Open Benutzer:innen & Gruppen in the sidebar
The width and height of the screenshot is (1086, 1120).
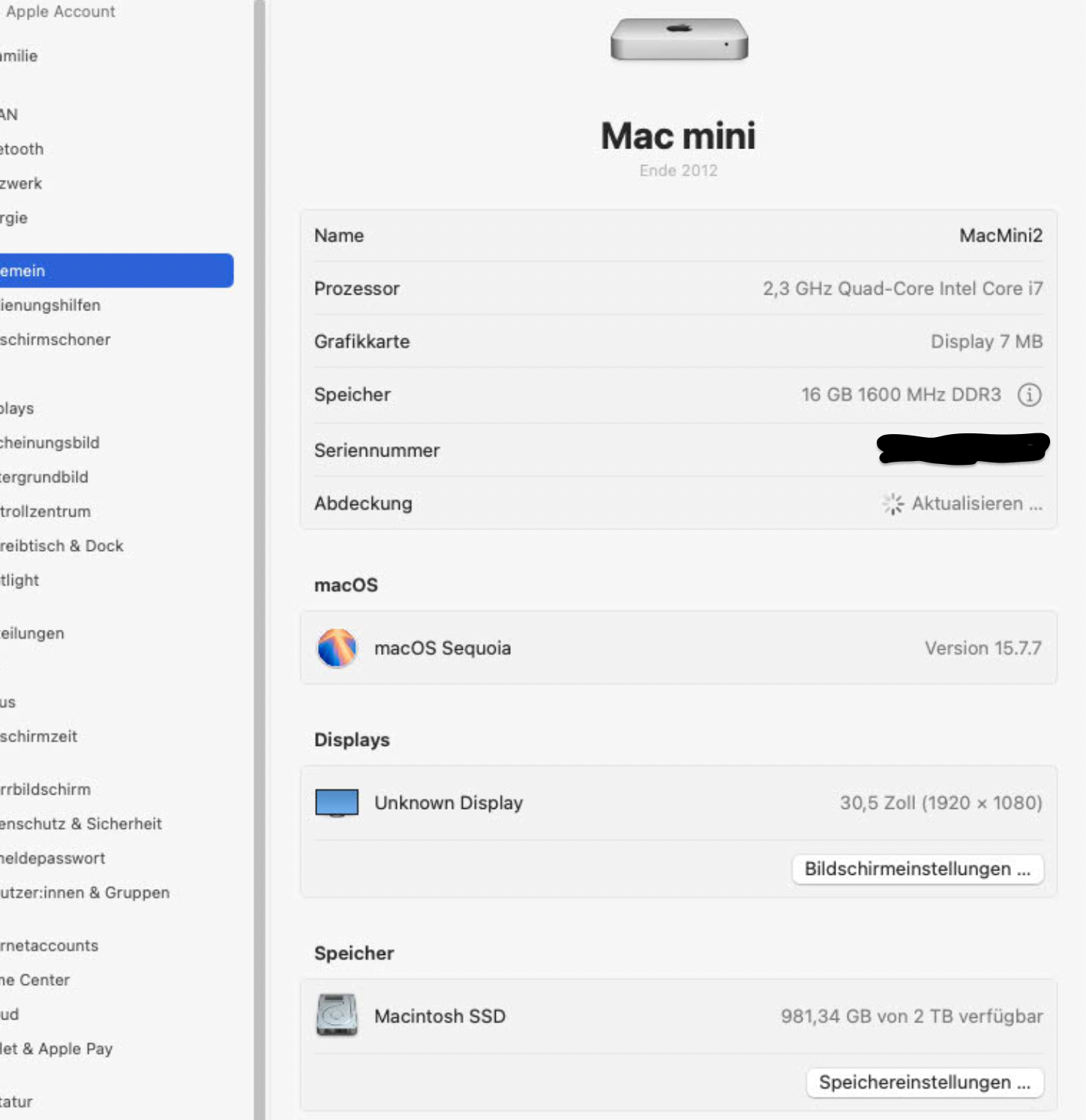click(85, 893)
